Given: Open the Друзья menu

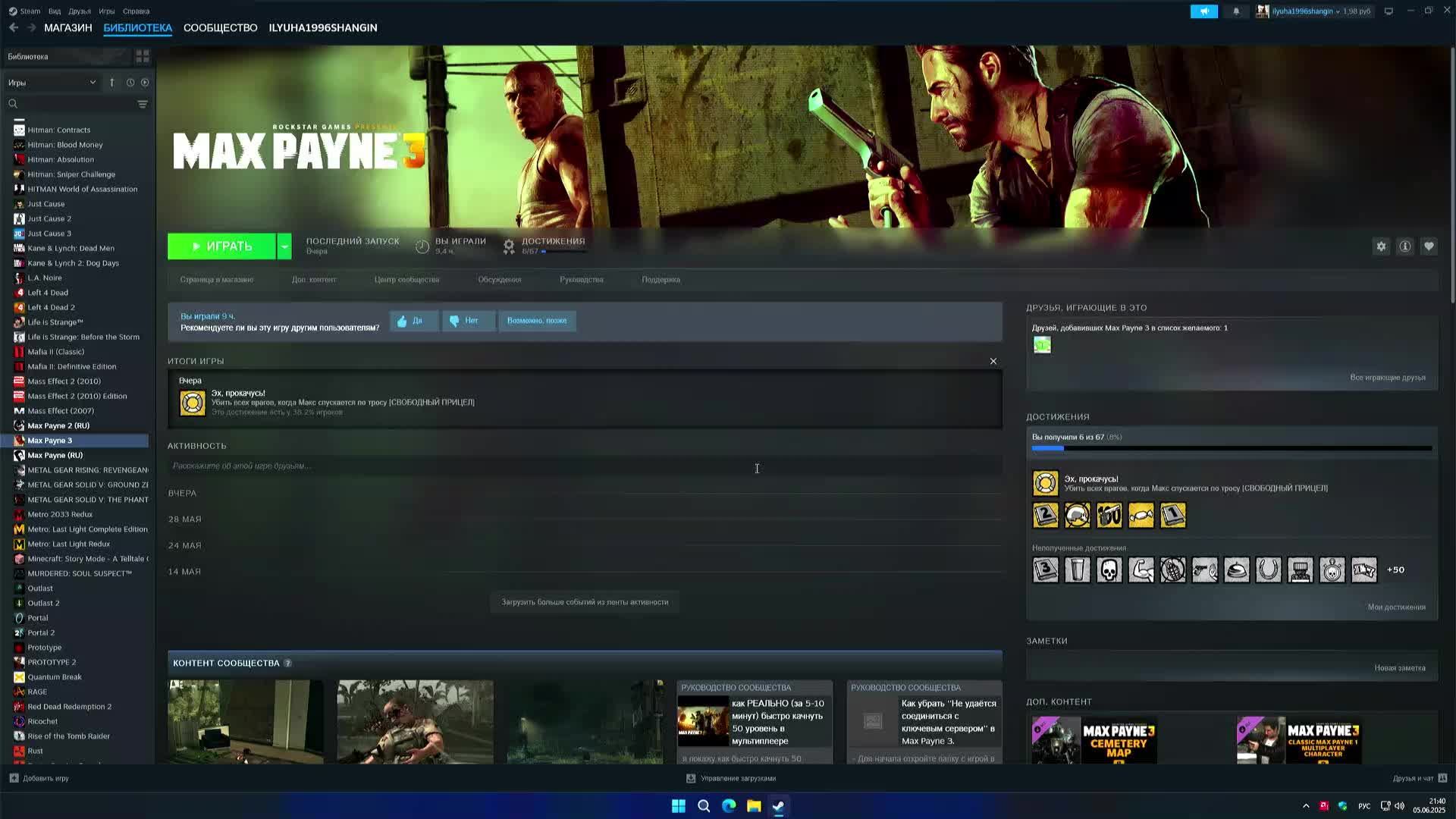Looking at the screenshot, I should [x=80, y=11].
